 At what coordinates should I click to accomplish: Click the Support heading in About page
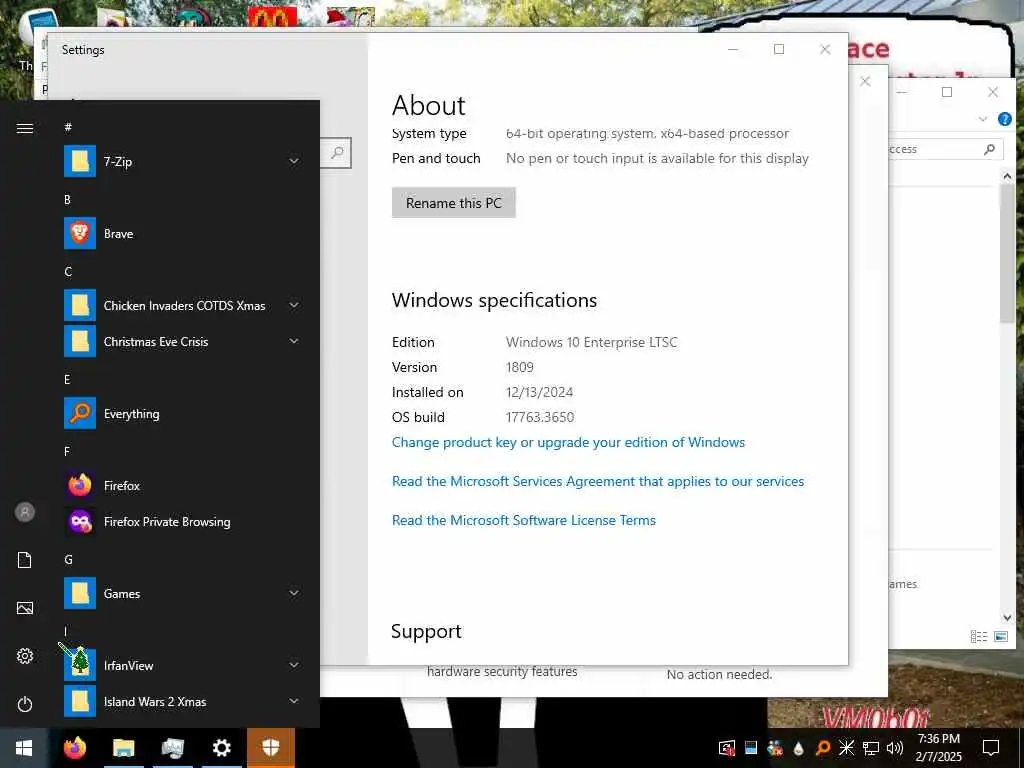(x=426, y=632)
